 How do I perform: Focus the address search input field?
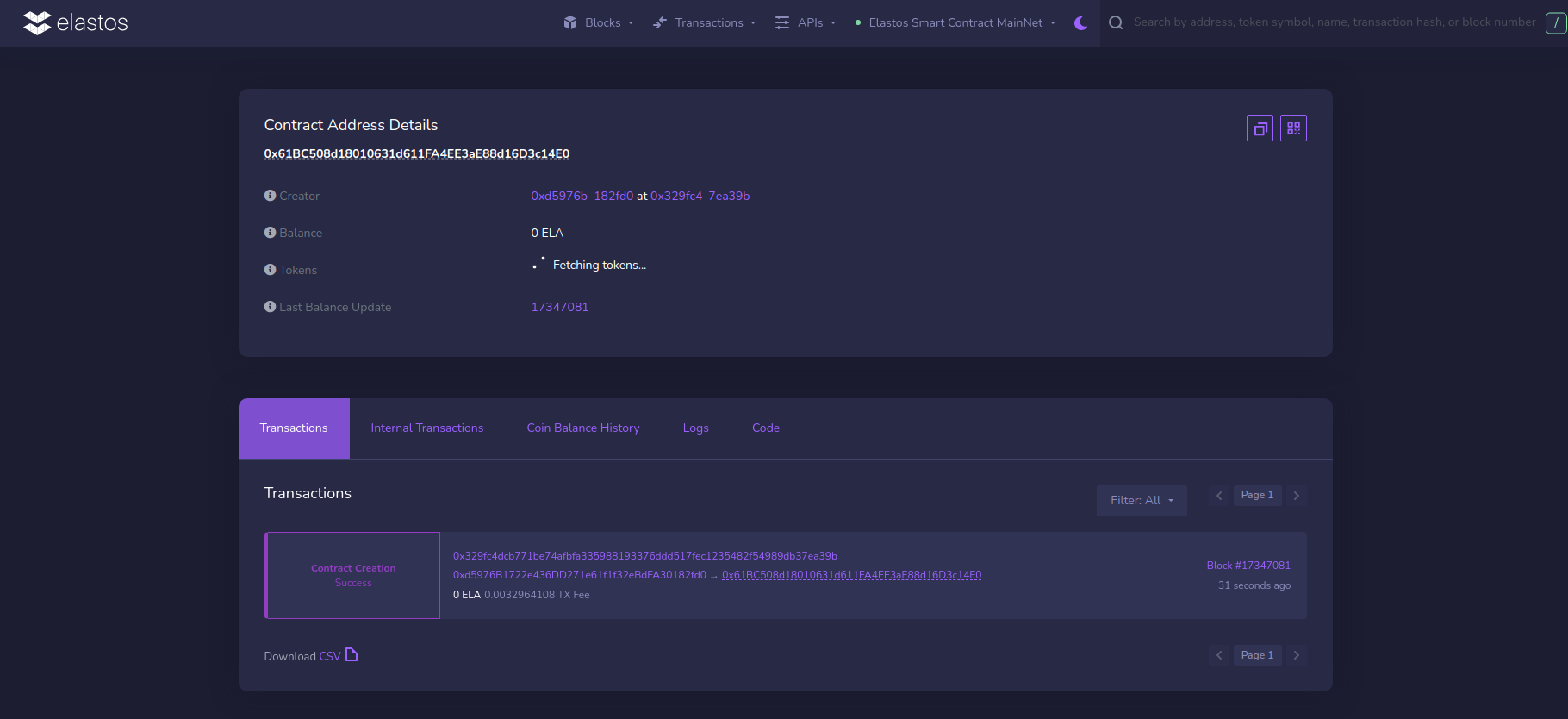1334,22
